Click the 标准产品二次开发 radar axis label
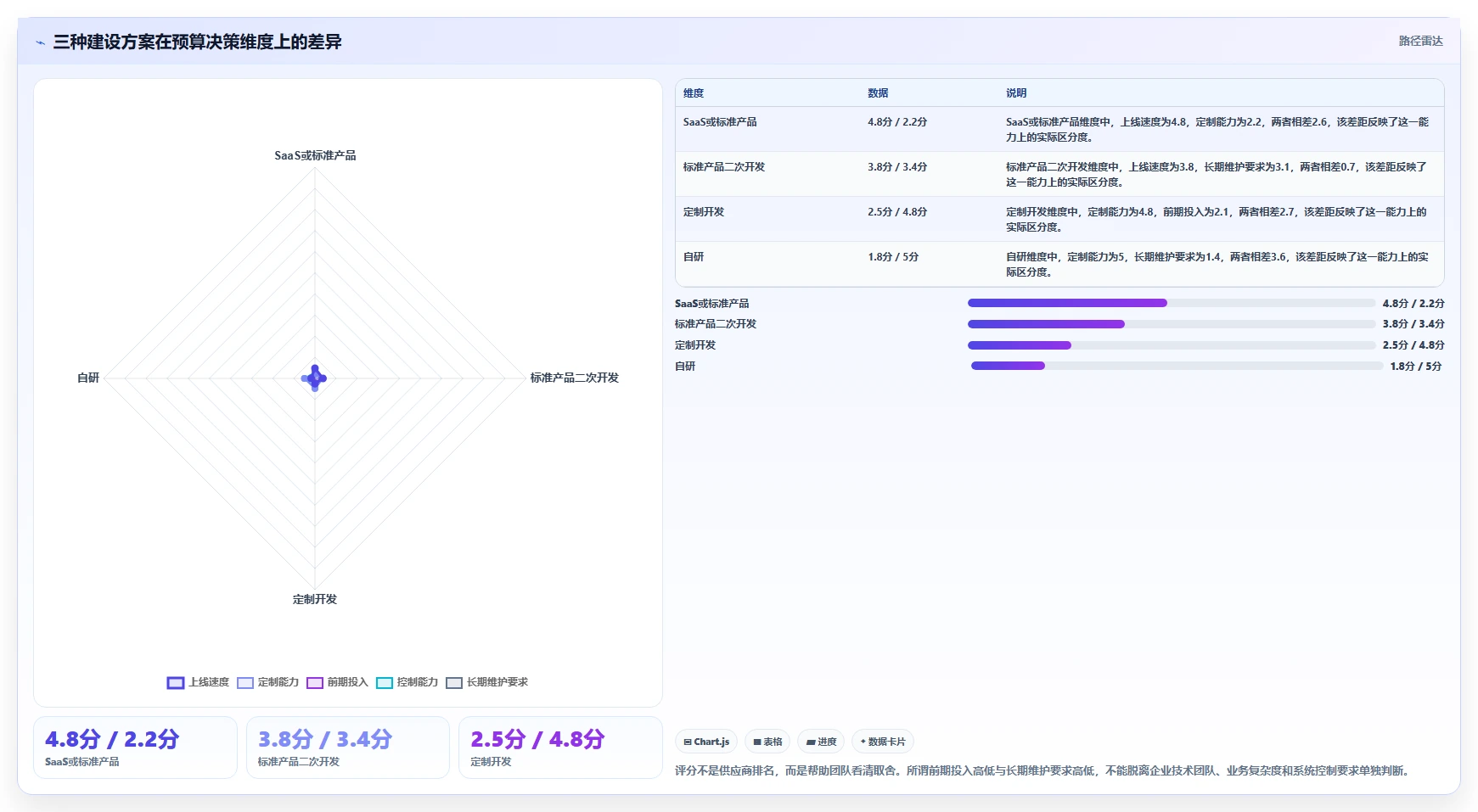The height and width of the screenshot is (812, 1478). 575,378
